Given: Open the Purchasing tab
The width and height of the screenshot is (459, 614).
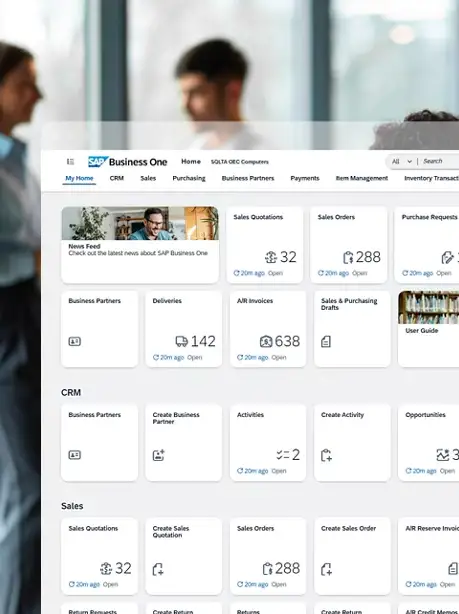Looking at the screenshot, I should [189, 178].
